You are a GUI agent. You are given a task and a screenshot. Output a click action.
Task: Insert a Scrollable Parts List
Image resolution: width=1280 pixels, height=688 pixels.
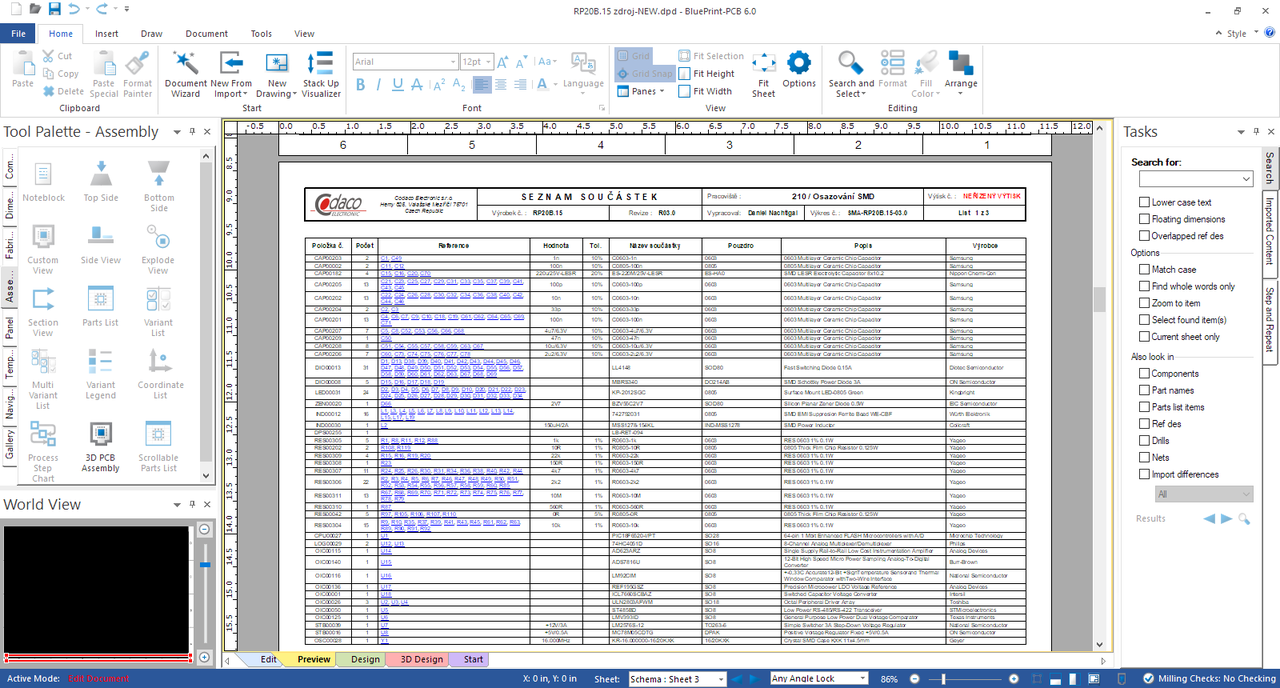[x=158, y=446]
